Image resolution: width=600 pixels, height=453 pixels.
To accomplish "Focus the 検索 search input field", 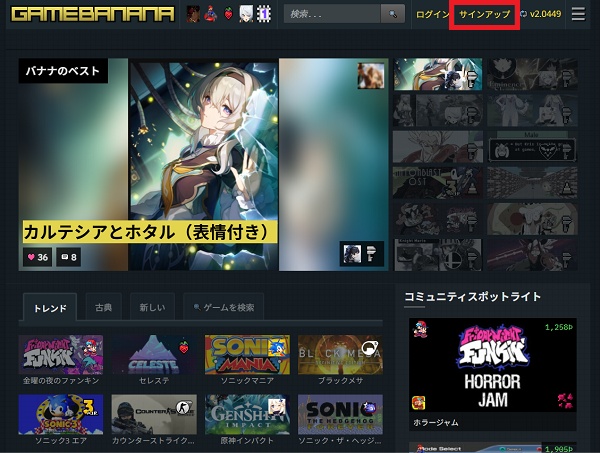I will 332,14.
